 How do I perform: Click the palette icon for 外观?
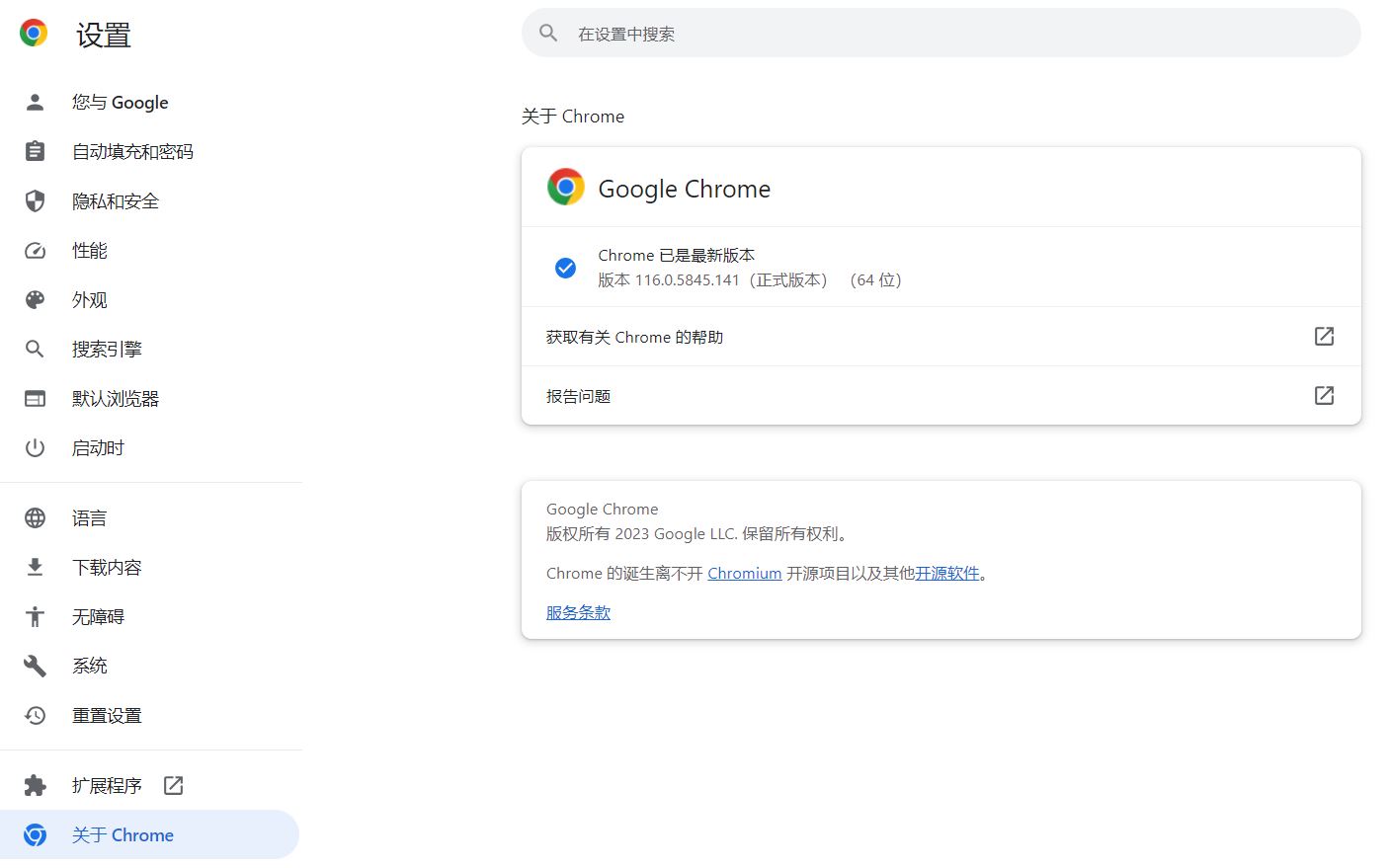35,299
